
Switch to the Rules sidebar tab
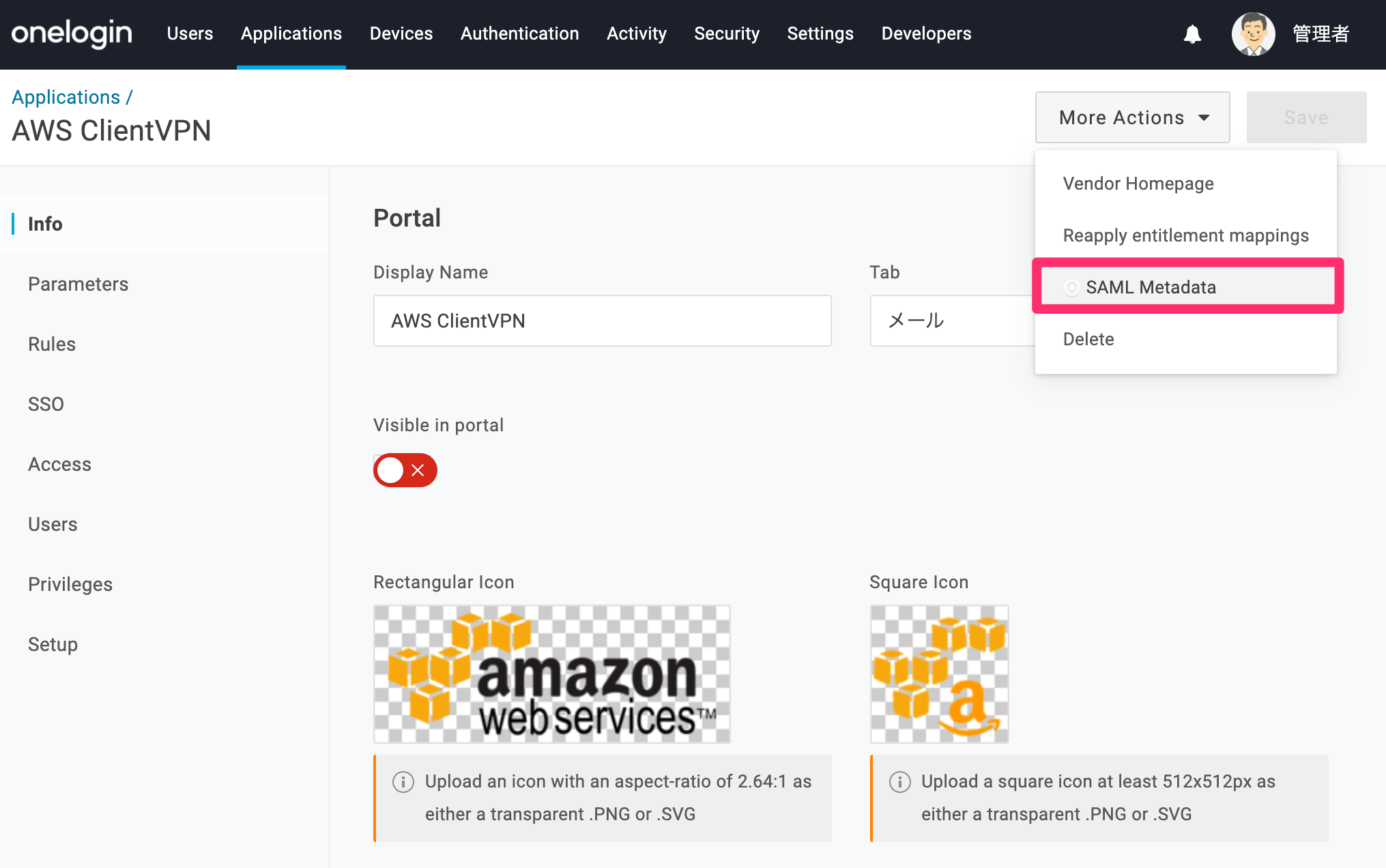(x=164, y=344)
